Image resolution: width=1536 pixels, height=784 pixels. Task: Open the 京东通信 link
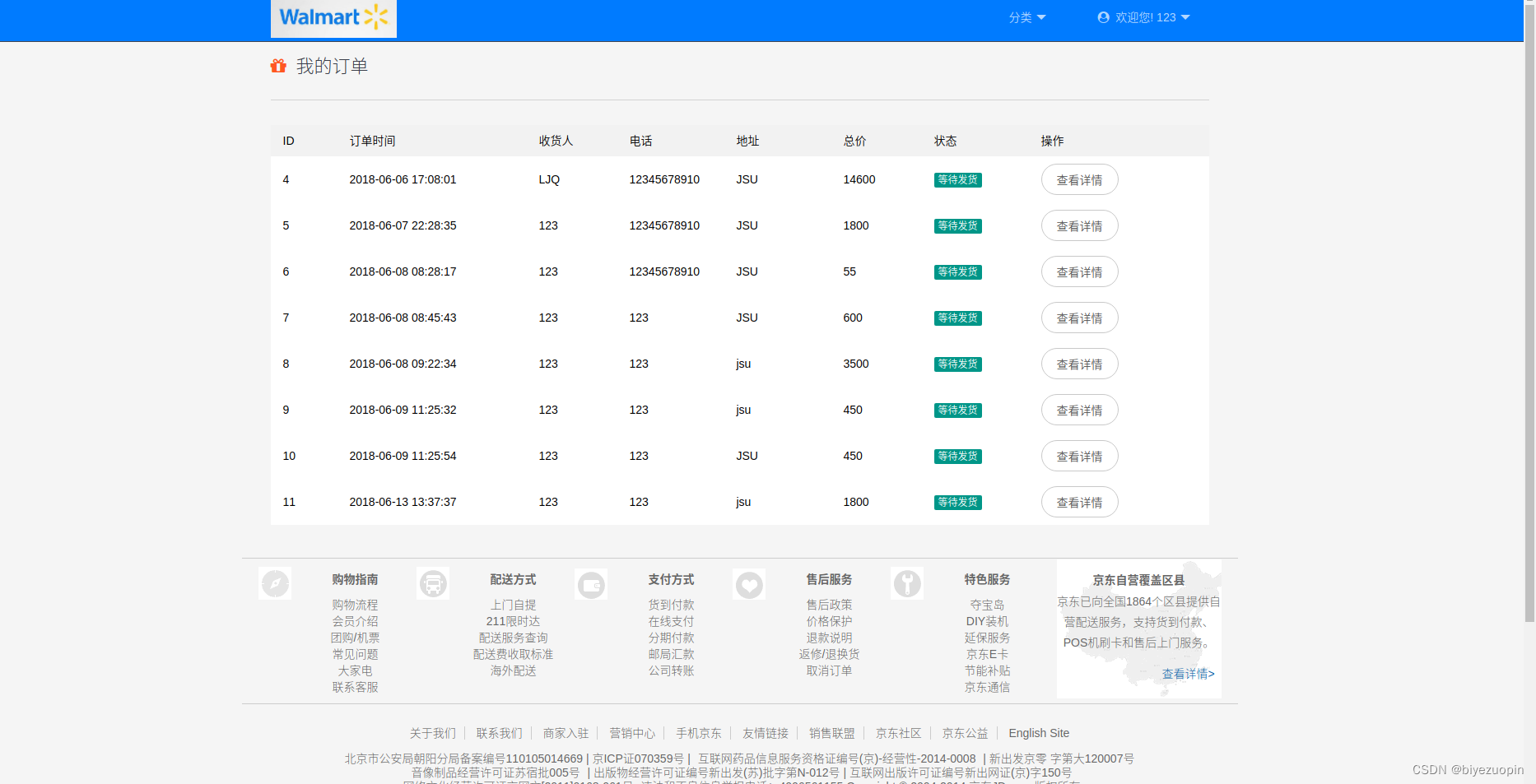tap(987, 687)
